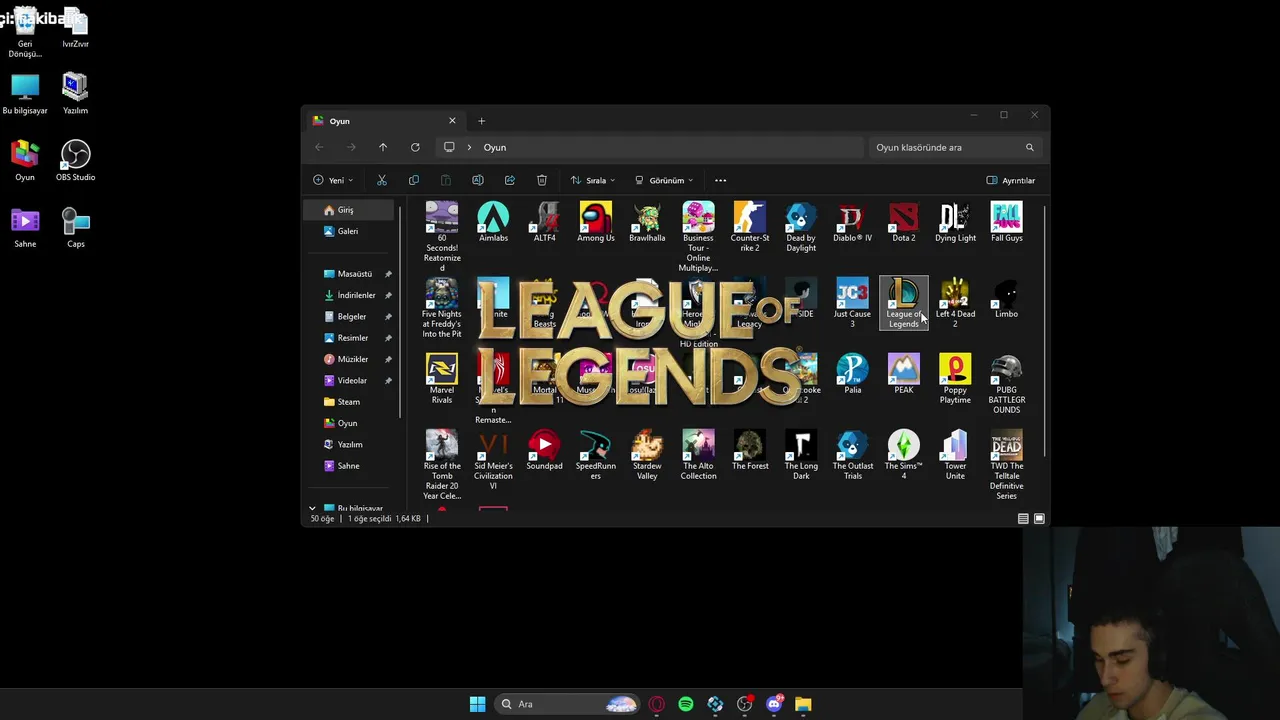Click the Windows Start button

coord(477,704)
